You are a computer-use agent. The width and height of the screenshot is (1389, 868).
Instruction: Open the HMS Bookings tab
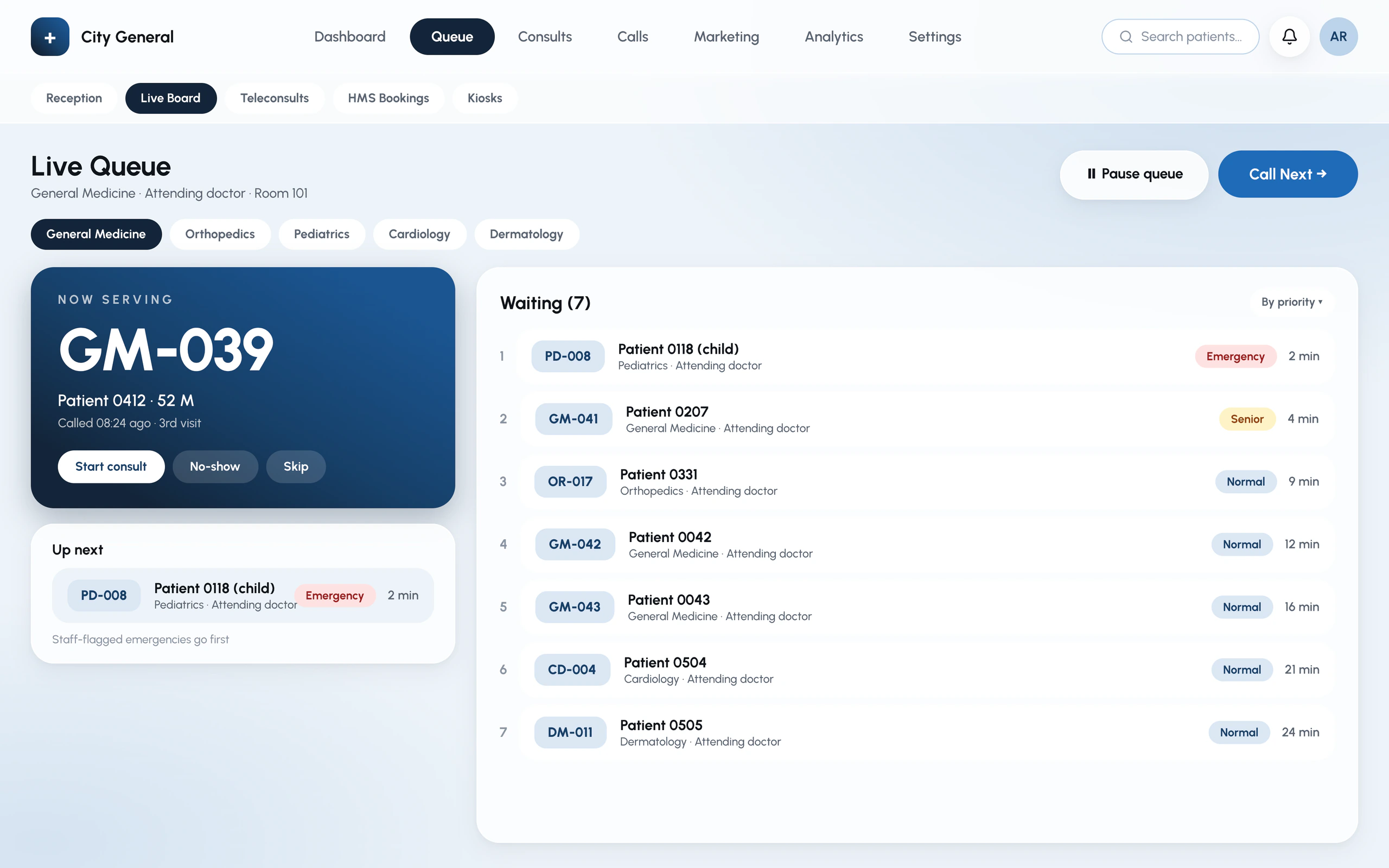(x=388, y=98)
